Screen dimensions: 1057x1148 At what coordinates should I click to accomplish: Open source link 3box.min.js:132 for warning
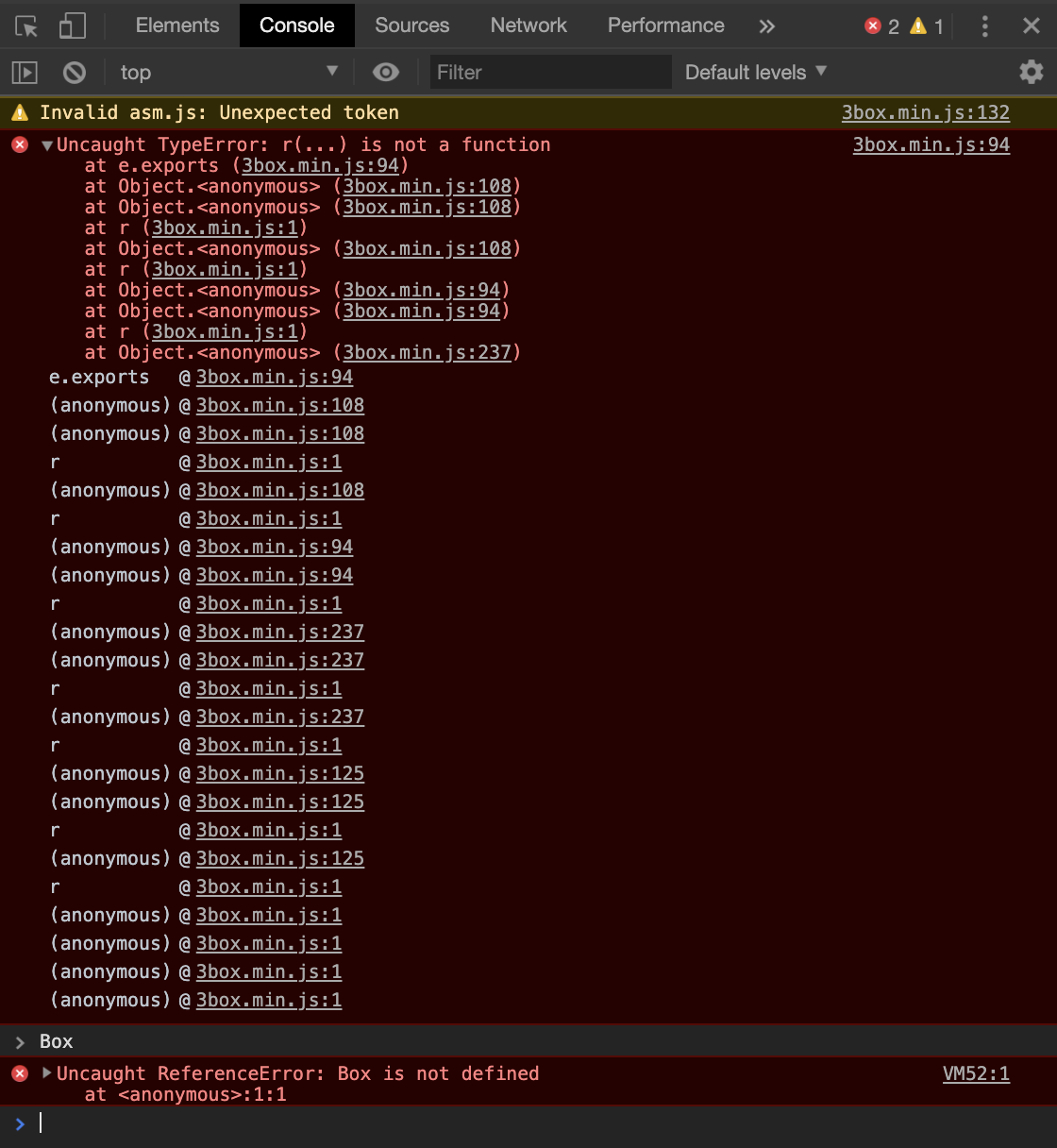[x=926, y=112]
